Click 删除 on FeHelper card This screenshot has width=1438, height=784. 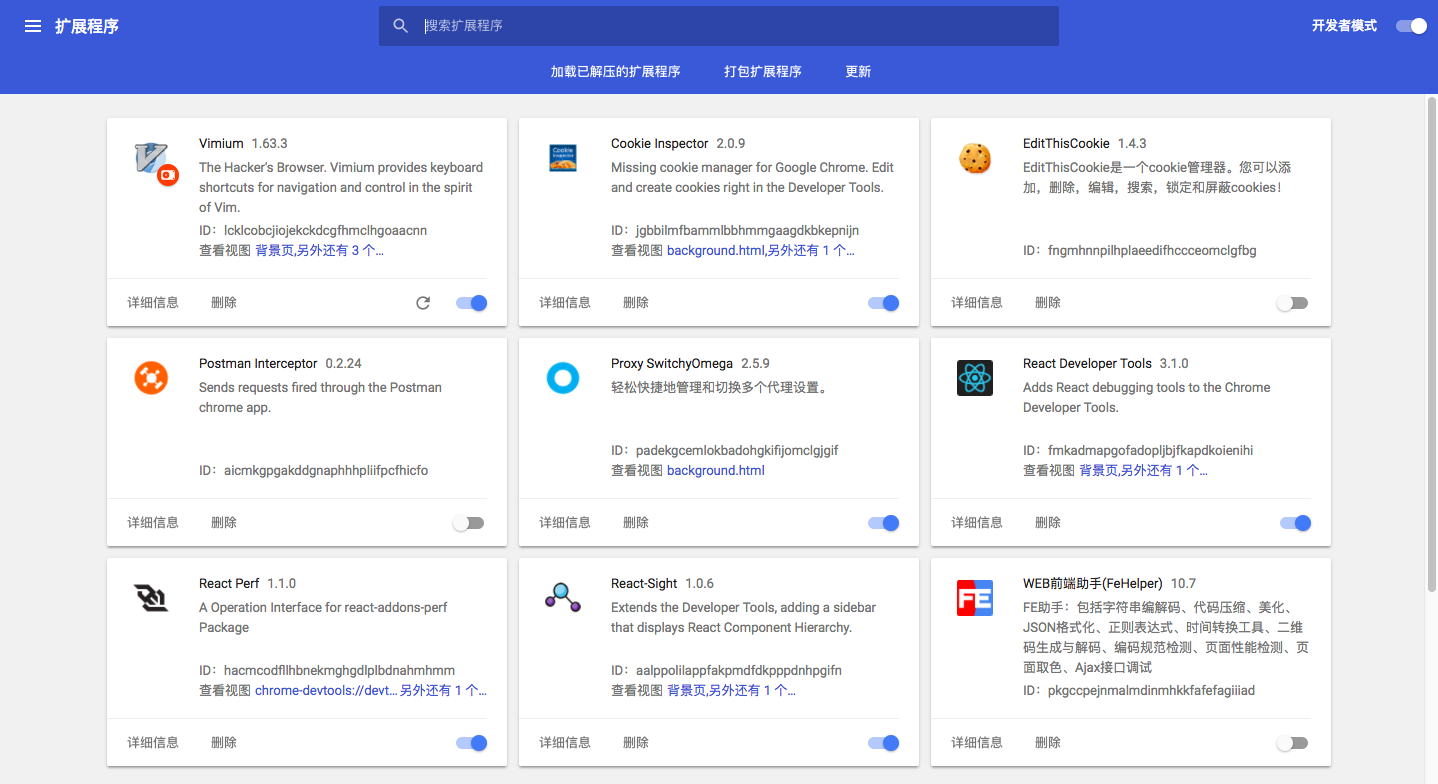(x=1048, y=743)
